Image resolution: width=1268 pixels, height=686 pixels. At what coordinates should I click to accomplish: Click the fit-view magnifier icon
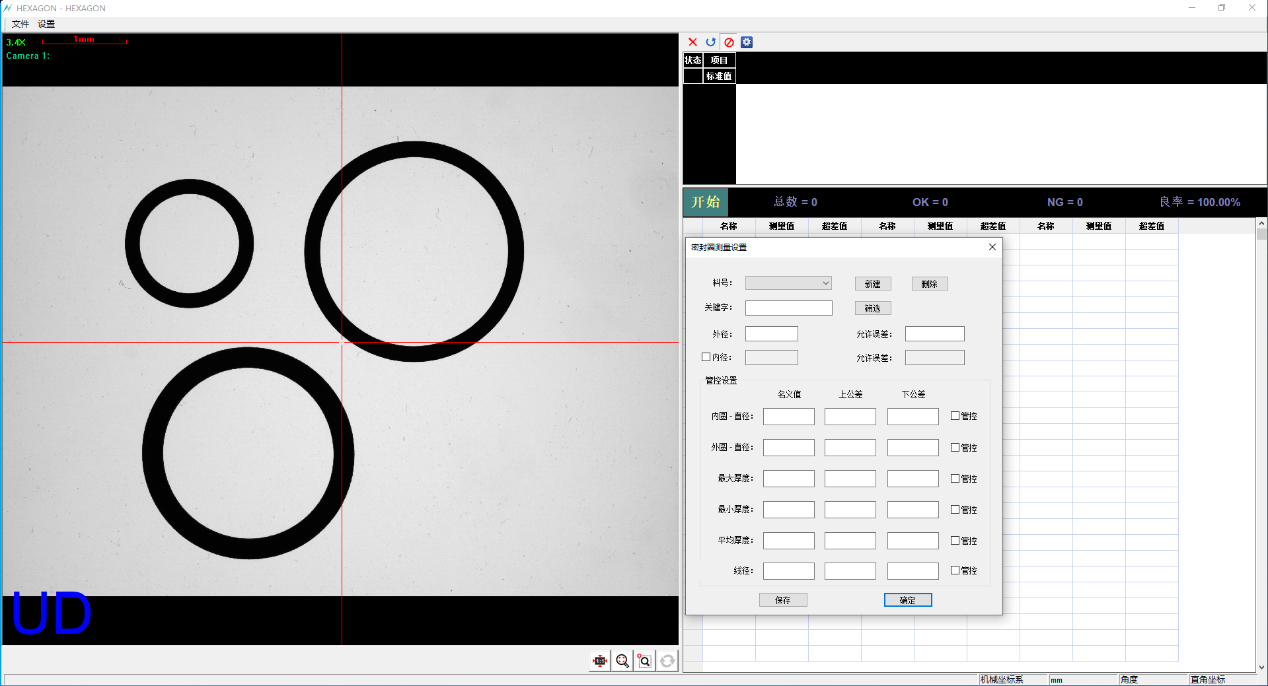622,660
